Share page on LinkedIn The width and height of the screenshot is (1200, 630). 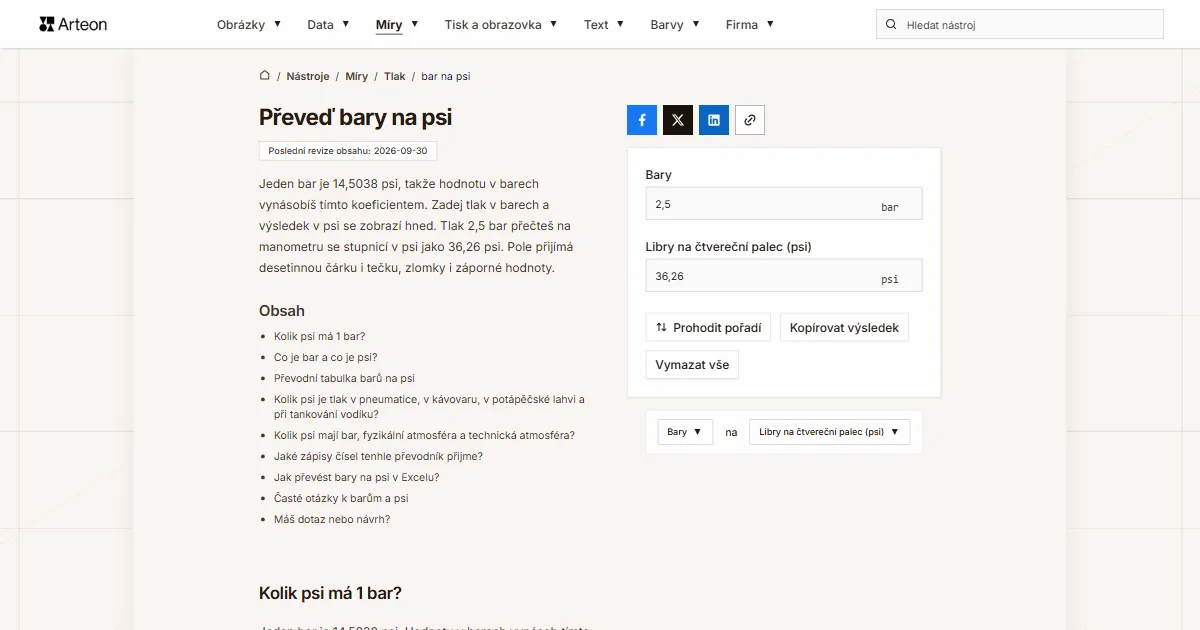(x=714, y=120)
